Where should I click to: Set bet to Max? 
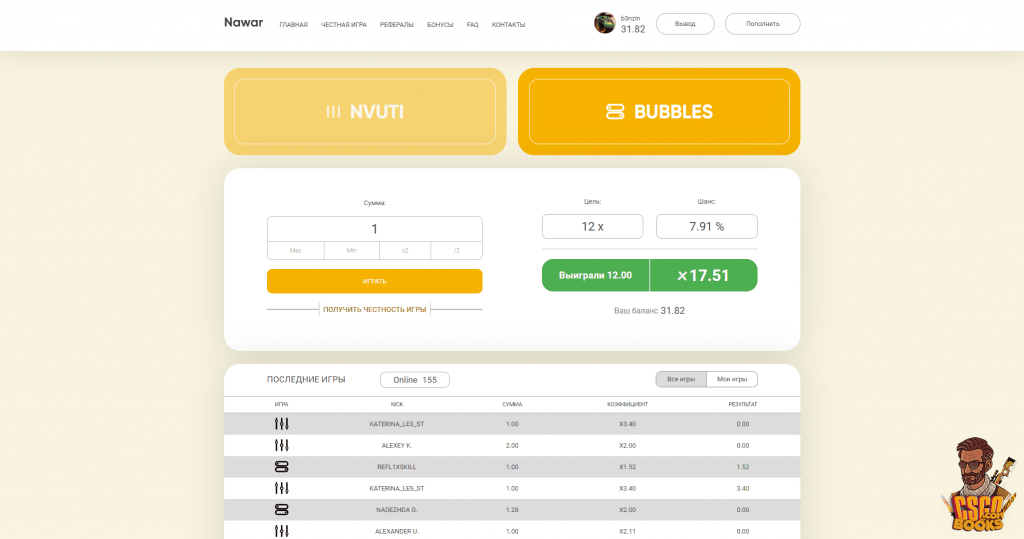point(295,250)
